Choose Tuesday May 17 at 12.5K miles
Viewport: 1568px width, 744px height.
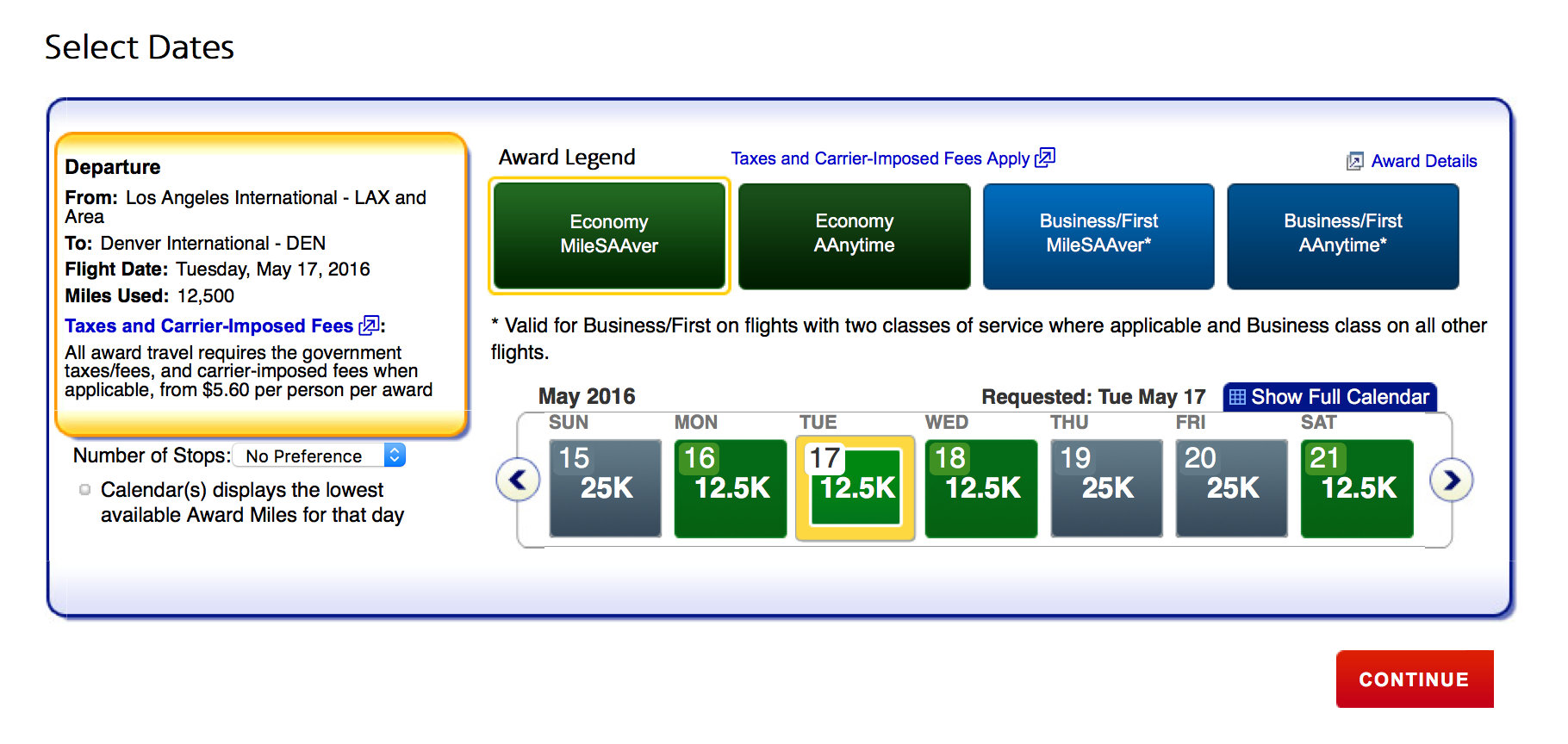(x=856, y=488)
